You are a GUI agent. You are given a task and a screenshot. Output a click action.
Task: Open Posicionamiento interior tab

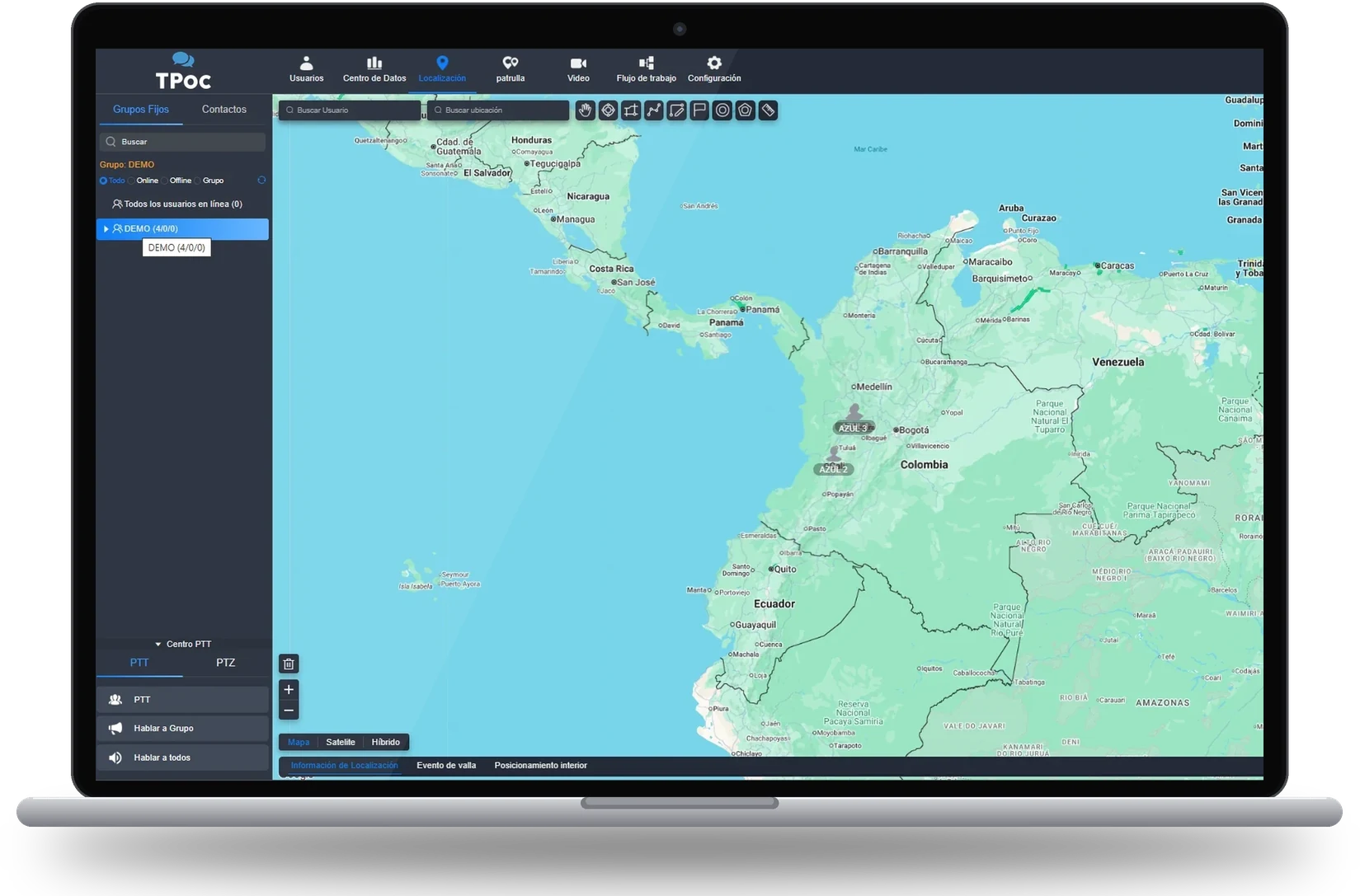tap(541, 766)
